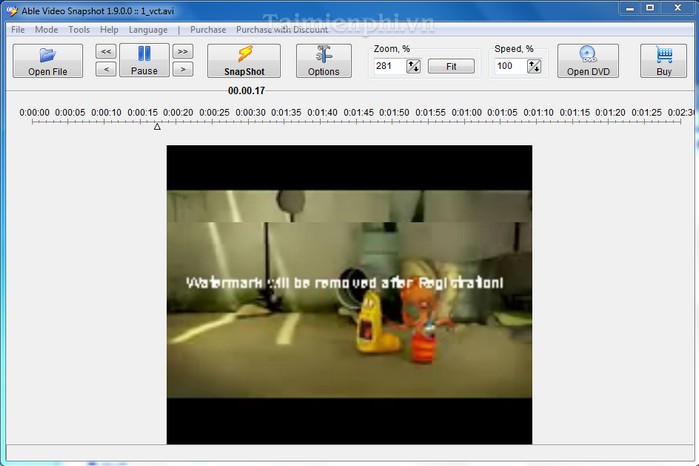Screen dimensions: 699x466
Task: Click the Open File folder button
Action: tap(48, 61)
